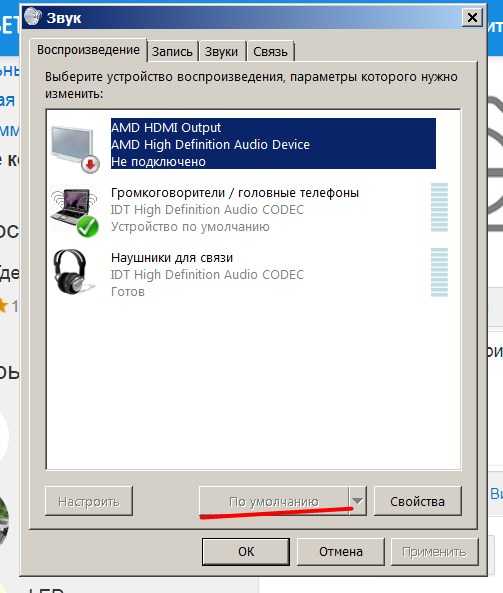Click the red down-arrow not-connected badge
Screen dimensions: 503x593
pyautogui.click(x=90, y=164)
